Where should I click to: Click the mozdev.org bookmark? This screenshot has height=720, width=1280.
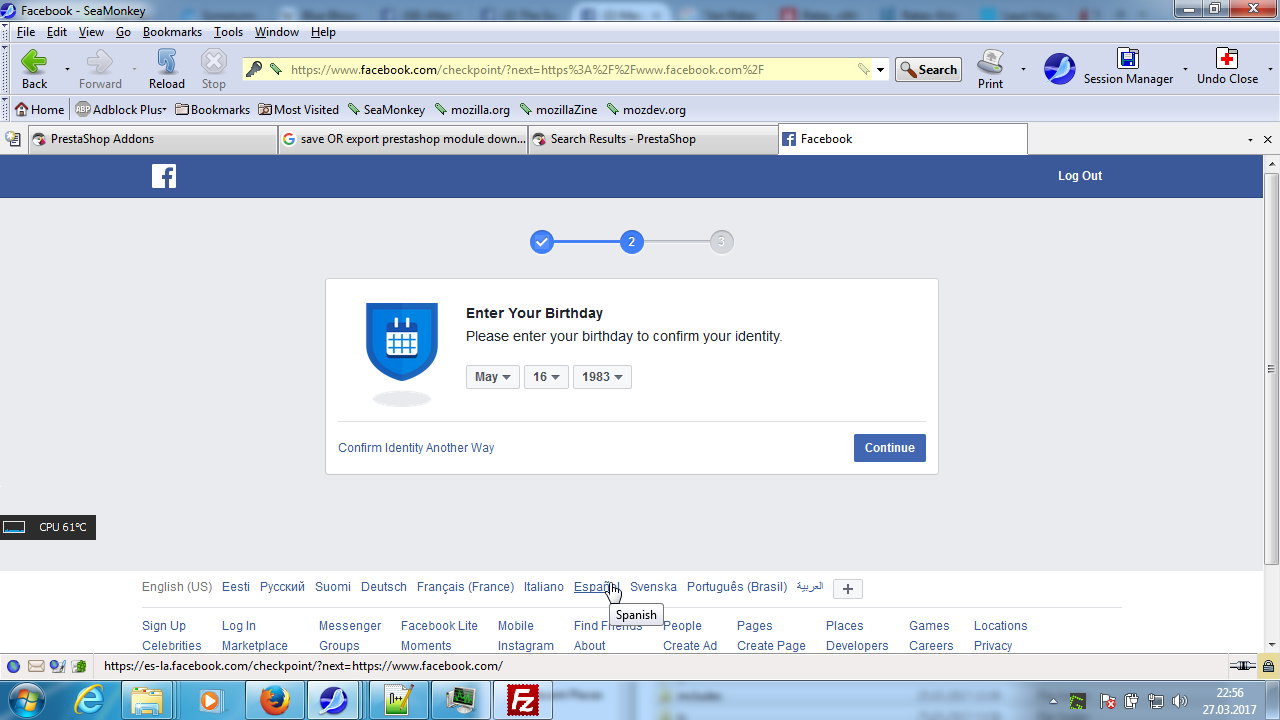646,109
